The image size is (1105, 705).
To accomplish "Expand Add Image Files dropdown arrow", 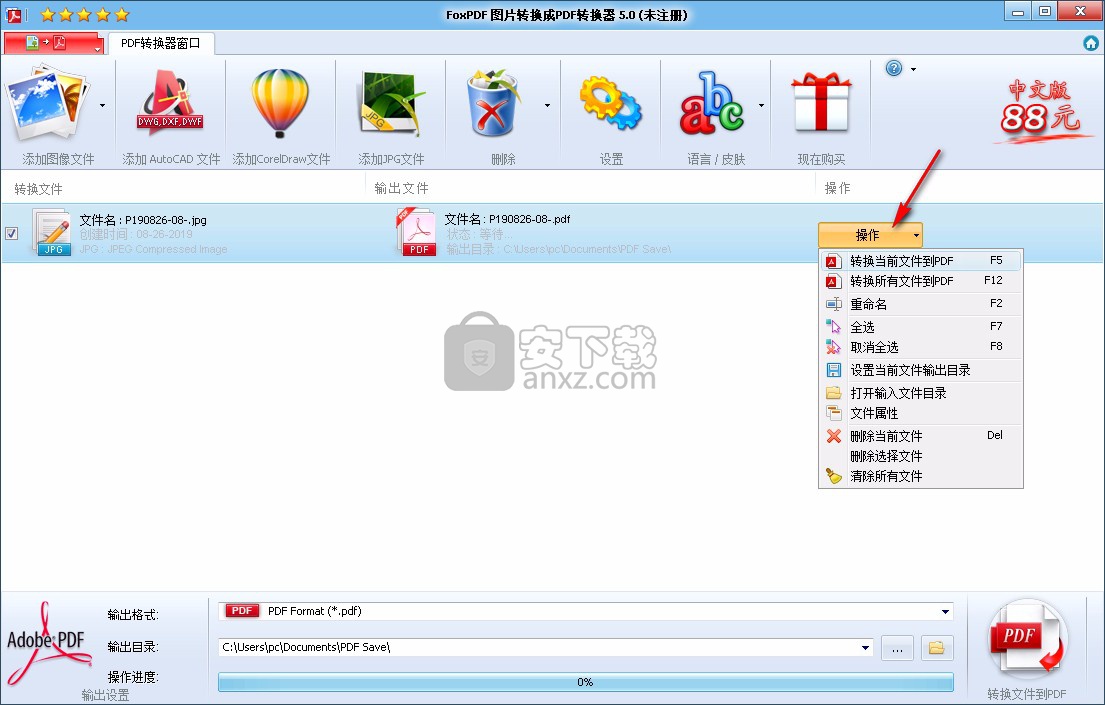I will (103, 106).
